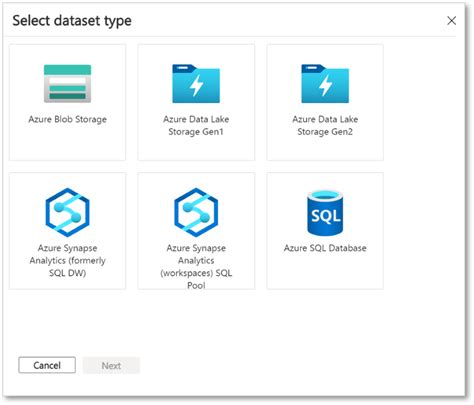
Task: Select Synapse Analytics (formerly SQL DW) hexagon icon
Action: click(x=67, y=212)
